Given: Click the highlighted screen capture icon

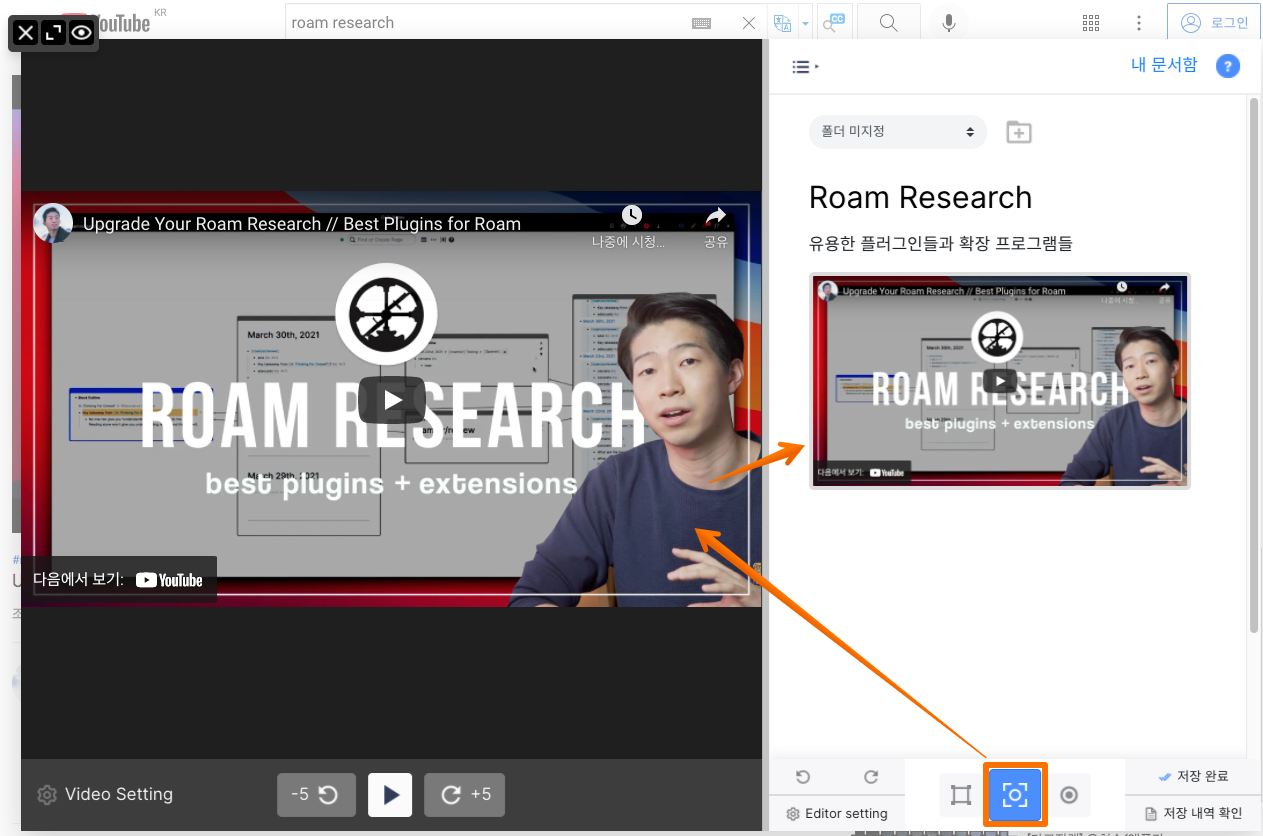Looking at the screenshot, I should click(1015, 795).
